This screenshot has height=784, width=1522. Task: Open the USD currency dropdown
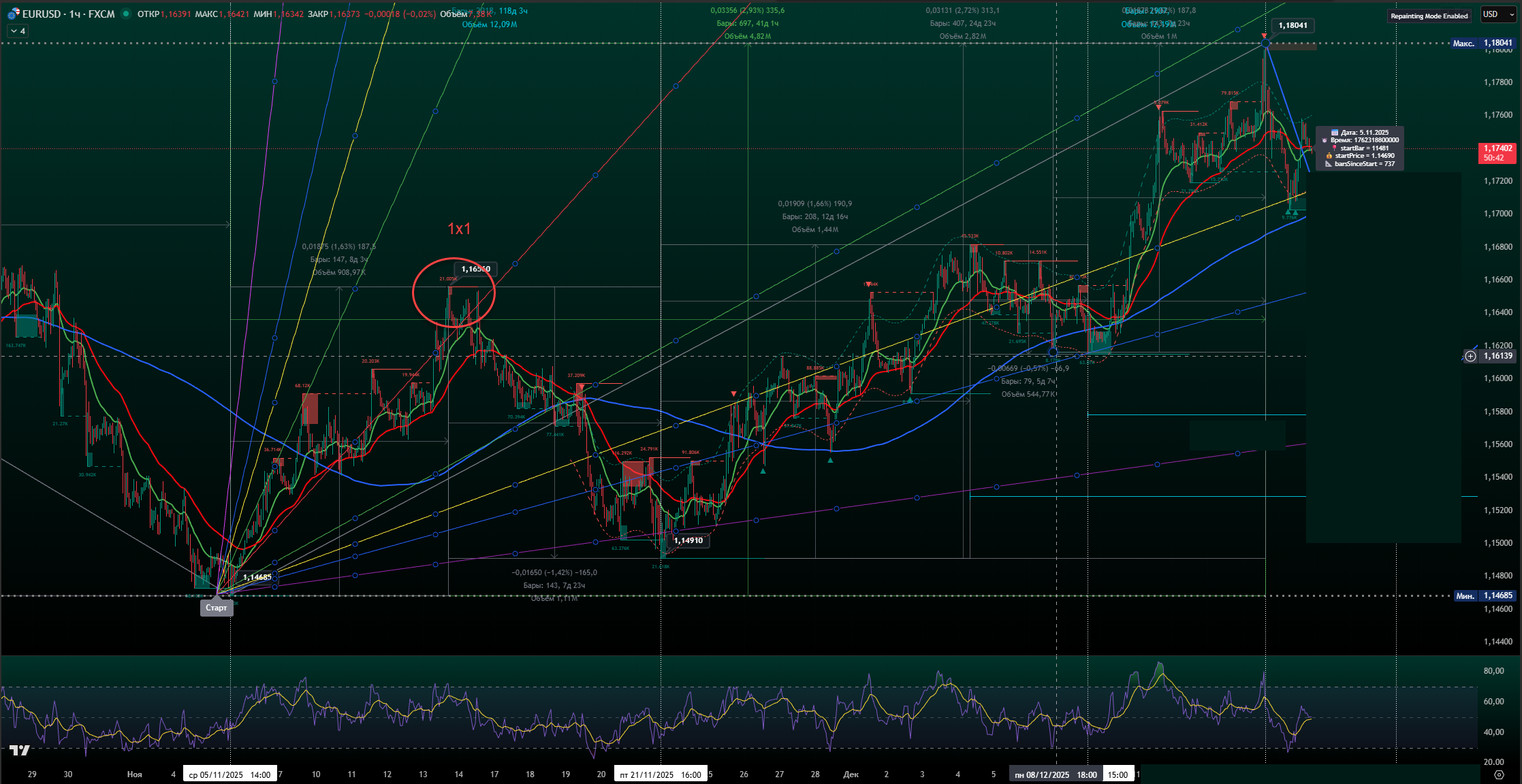point(1497,14)
